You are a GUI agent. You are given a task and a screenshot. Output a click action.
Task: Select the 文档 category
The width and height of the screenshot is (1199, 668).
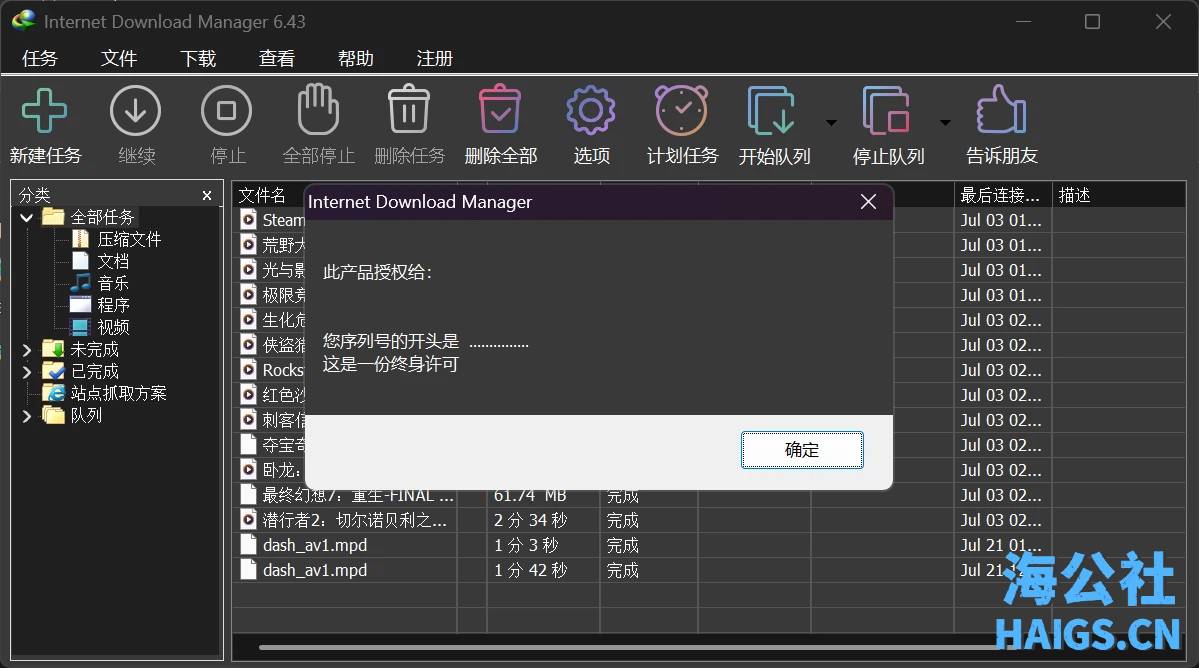pos(100,261)
